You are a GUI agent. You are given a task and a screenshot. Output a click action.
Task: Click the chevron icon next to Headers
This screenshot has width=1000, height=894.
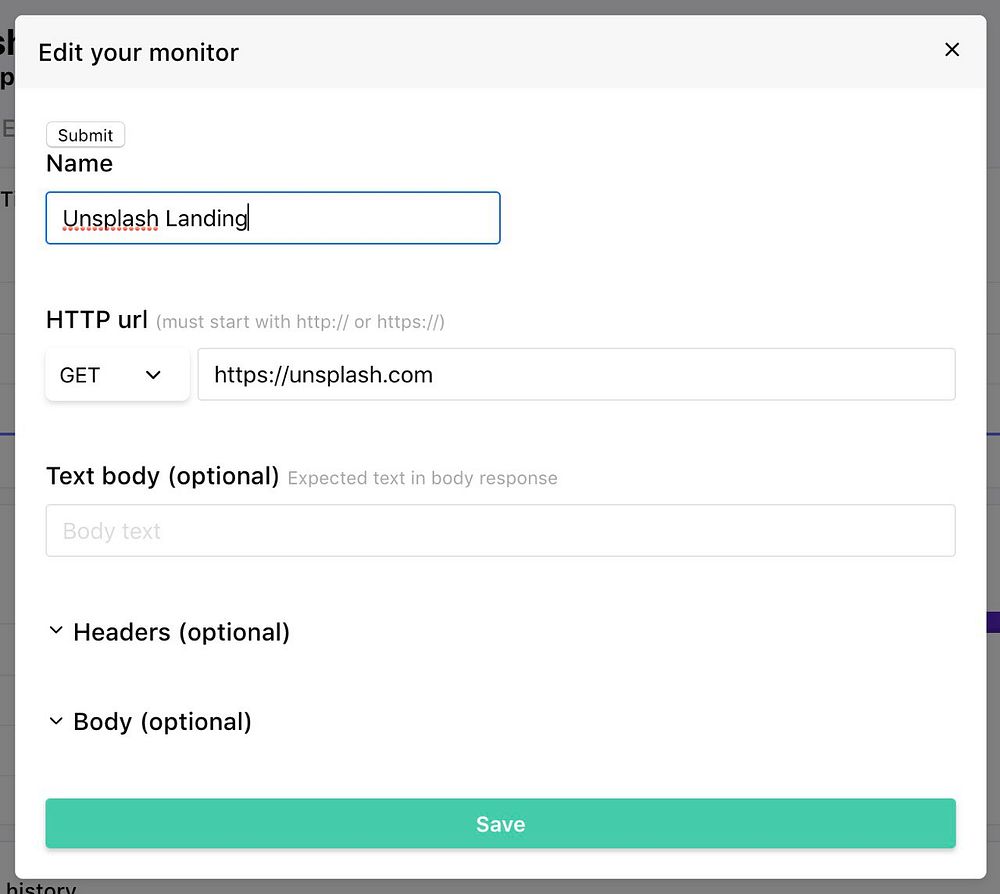click(56, 631)
